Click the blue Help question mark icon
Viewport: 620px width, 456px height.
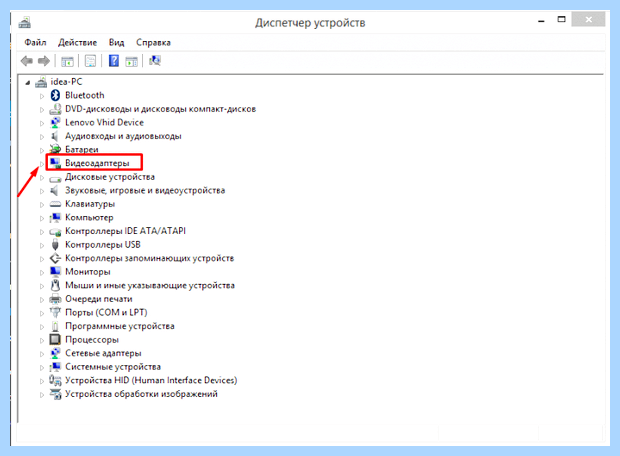pyautogui.click(x=114, y=61)
